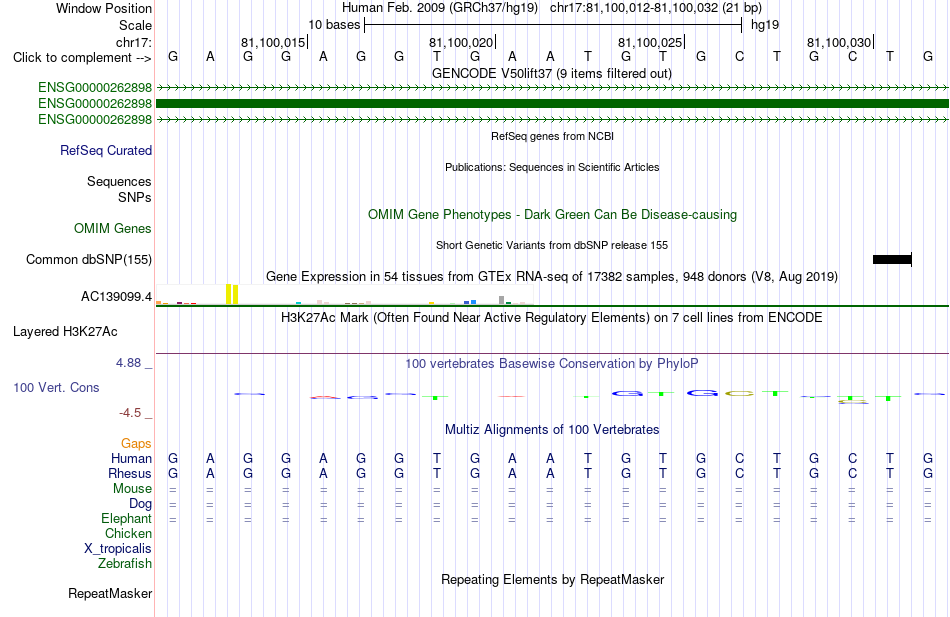Image resolution: width=950 pixels, height=617 pixels.
Task: Click the '10 bases' scale bar
Action: (x=553, y=25)
